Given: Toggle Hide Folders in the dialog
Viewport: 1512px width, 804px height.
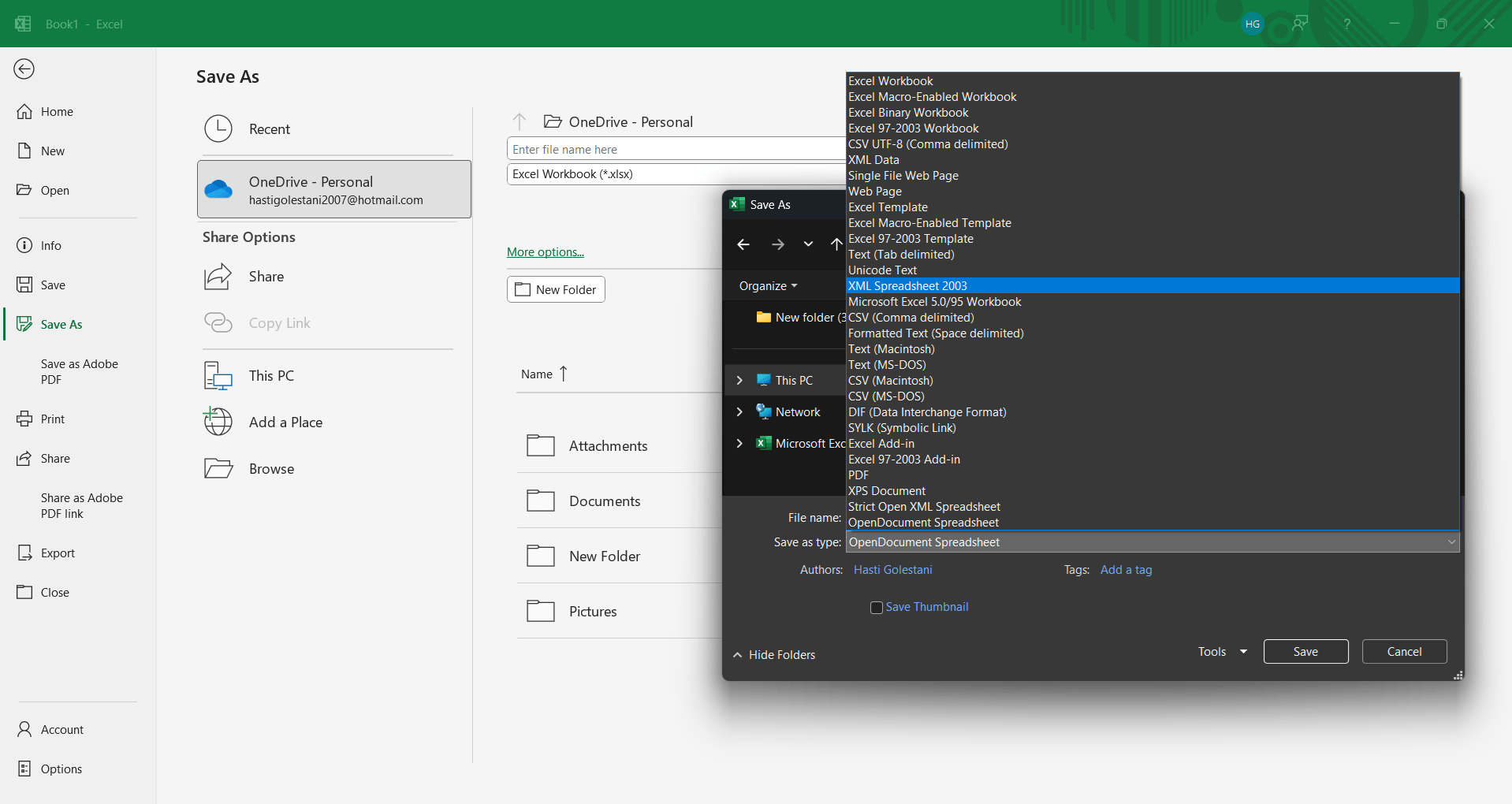Looking at the screenshot, I should [x=774, y=655].
